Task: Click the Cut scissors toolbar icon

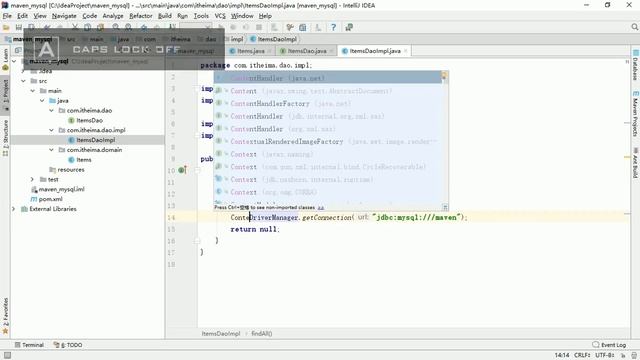Action: coord(75,27)
